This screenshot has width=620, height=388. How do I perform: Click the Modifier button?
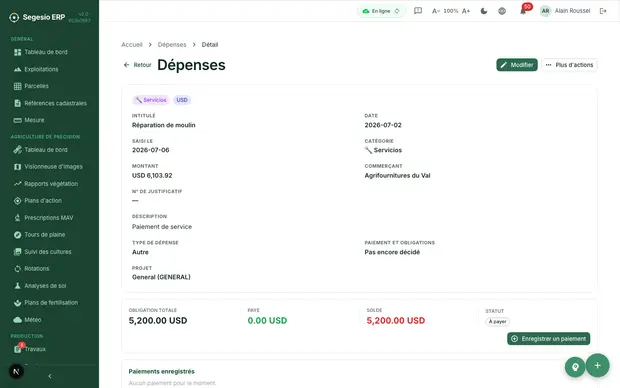517,65
